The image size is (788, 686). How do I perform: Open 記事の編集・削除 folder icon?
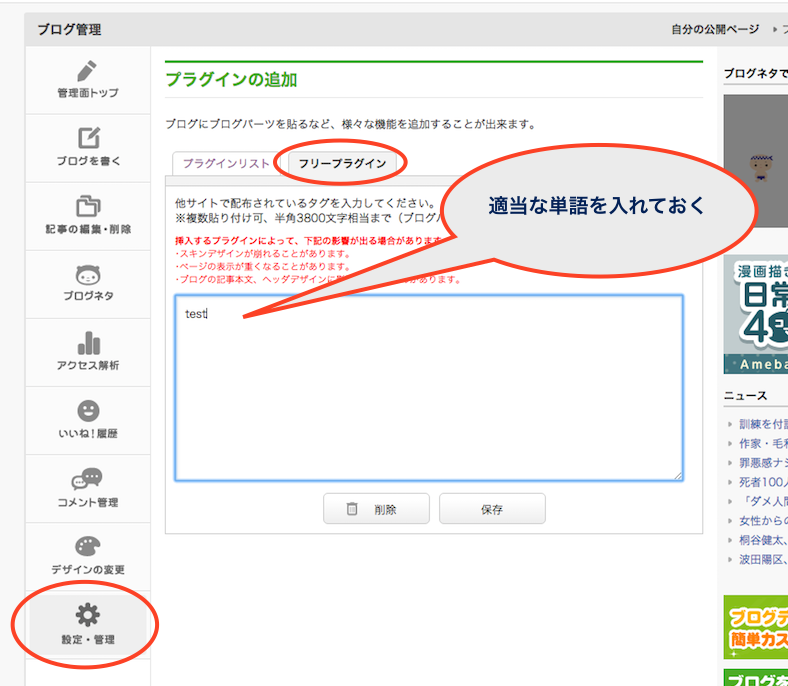pos(88,207)
